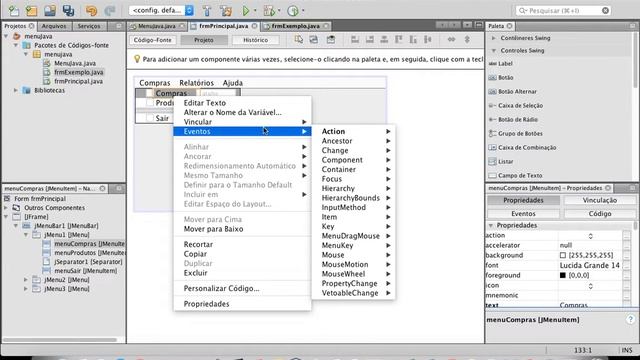
Task: Collapse the Propriedades section header
Action: [491, 225]
